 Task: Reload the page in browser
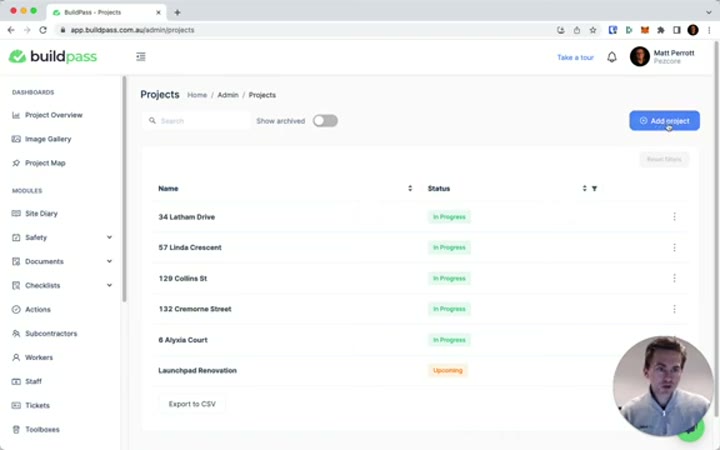(x=43, y=30)
